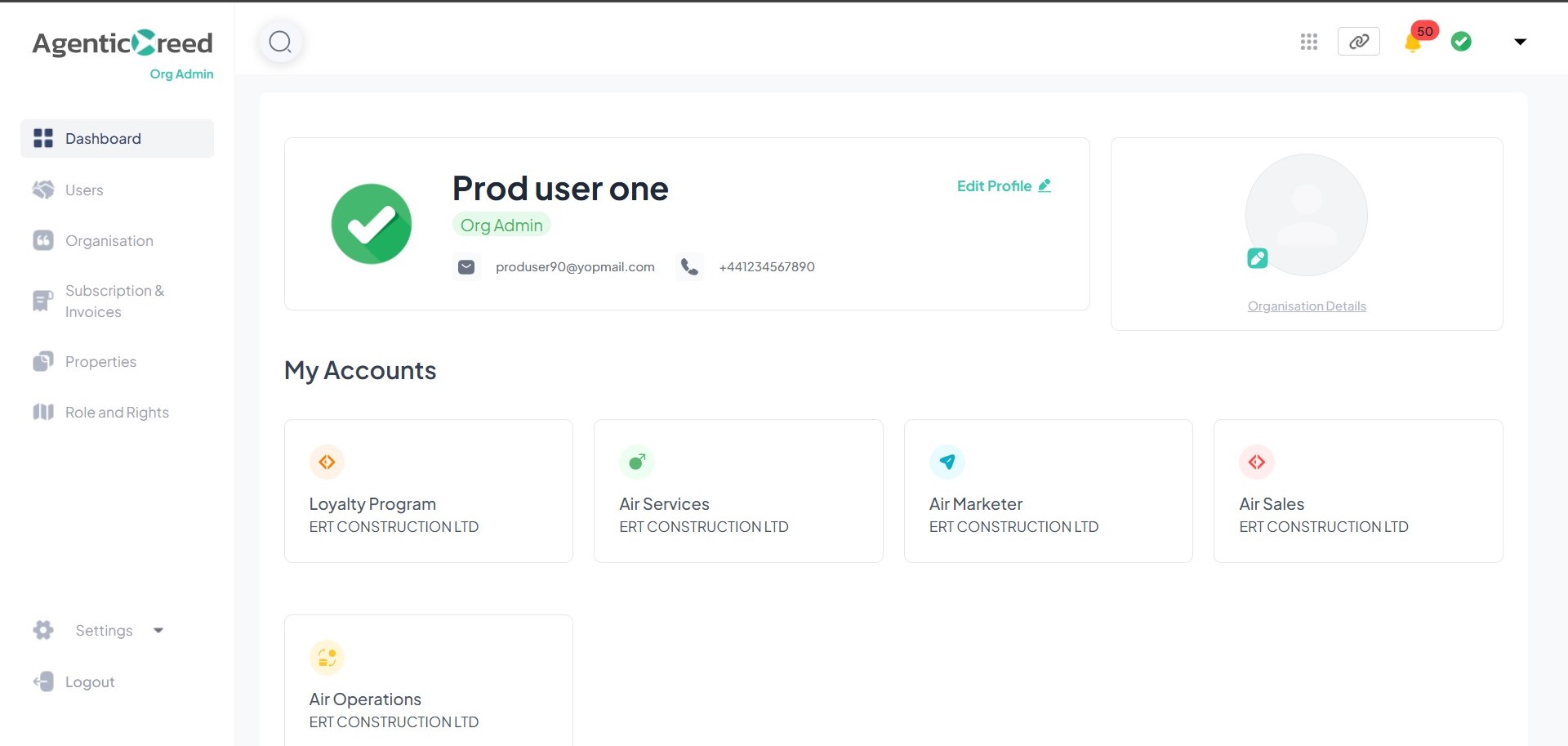Image resolution: width=1568 pixels, height=746 pixels.
Task: Expand the top-right account dropdown arrow
Action: 1520,42
